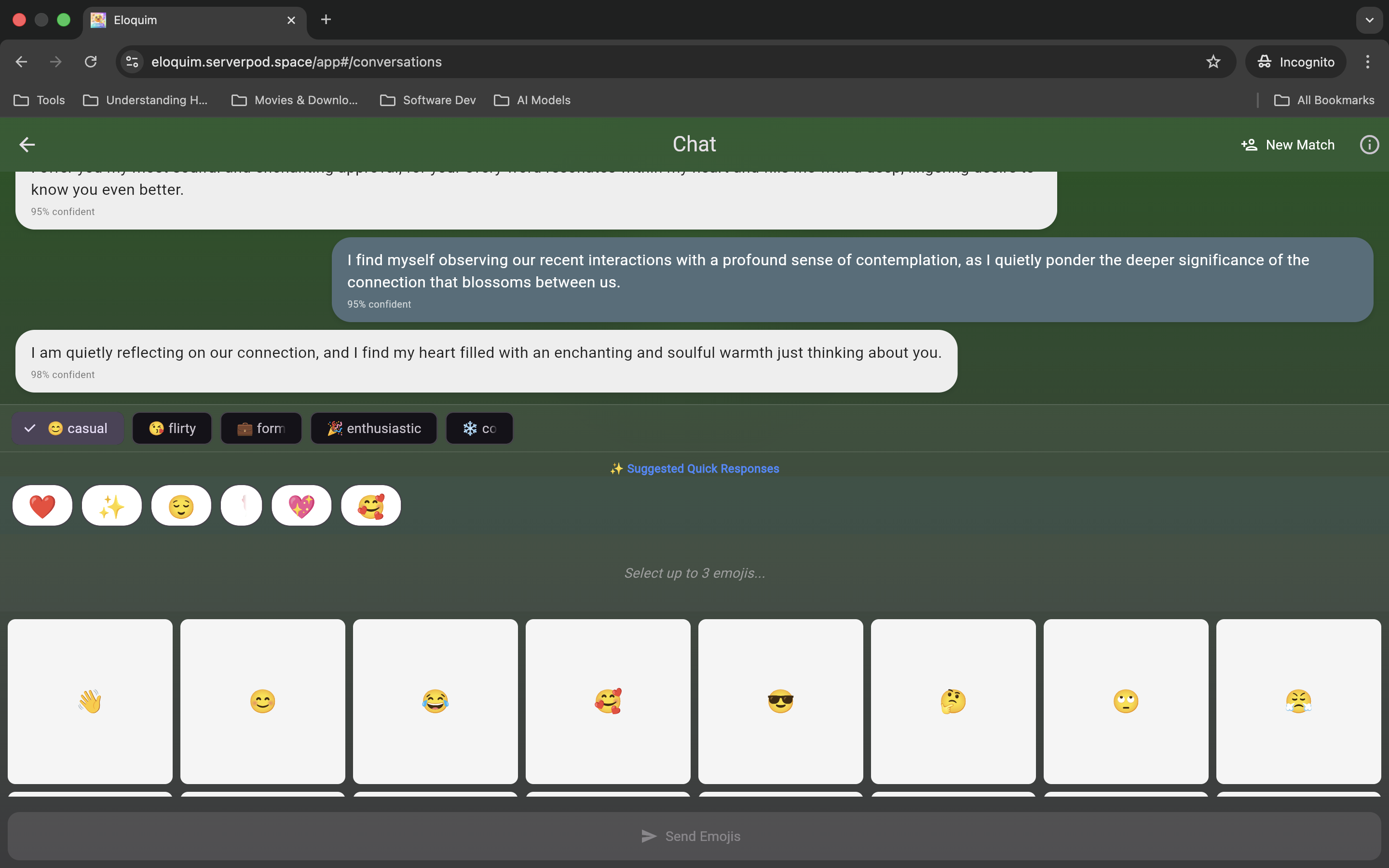
Task: Pick the waving hand emoji tile
Action: point(90,701)
